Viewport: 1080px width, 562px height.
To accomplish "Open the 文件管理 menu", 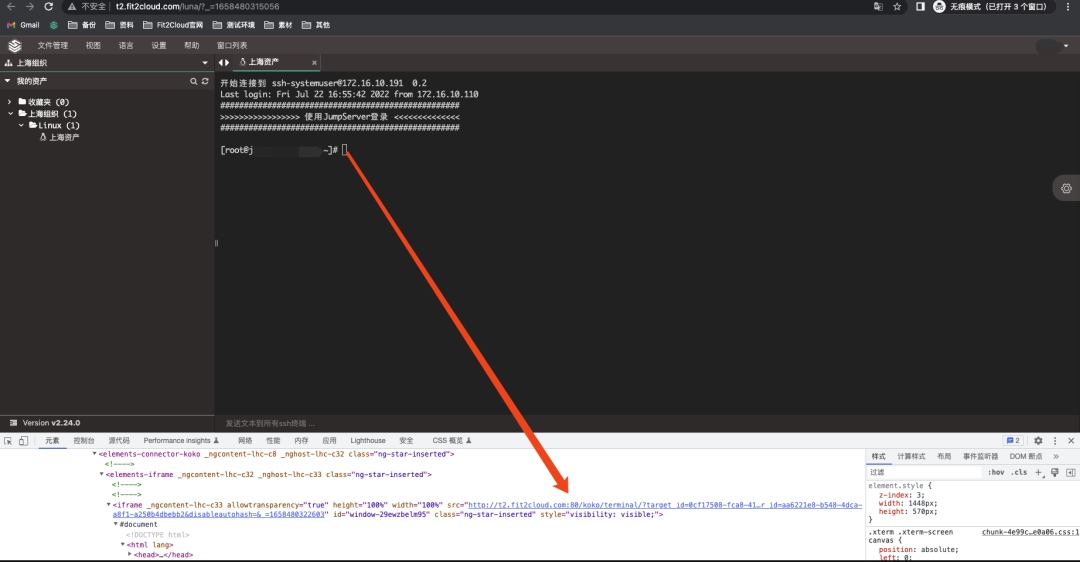I will click(53, 45).
